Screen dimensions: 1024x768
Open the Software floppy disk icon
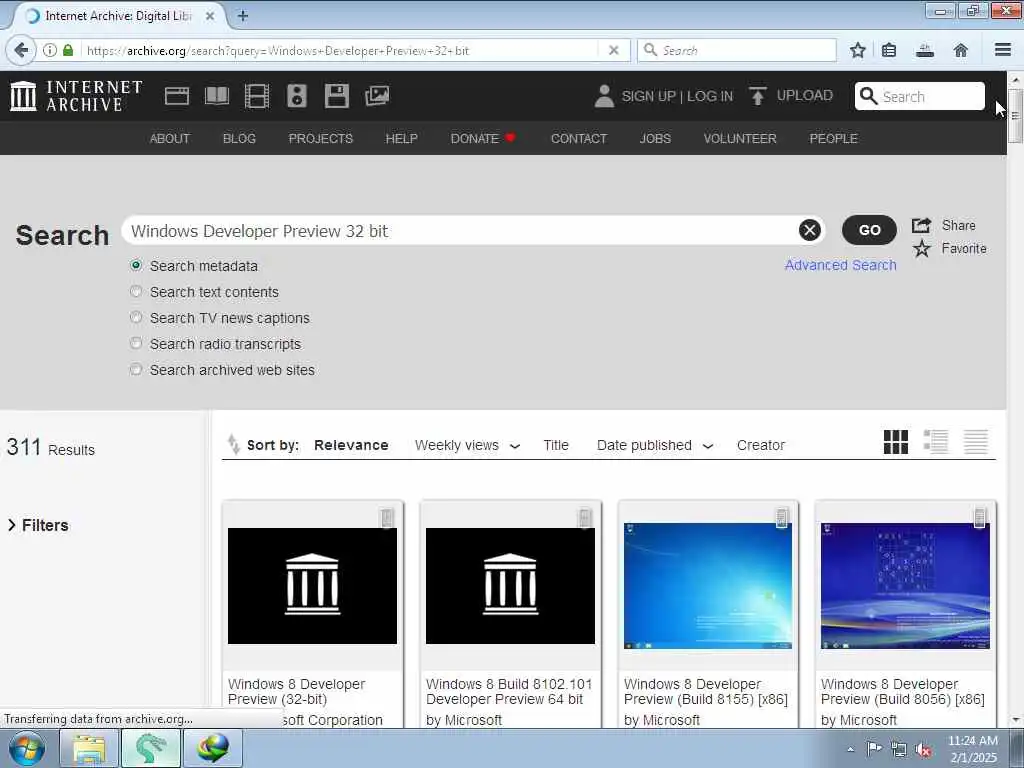336,96
